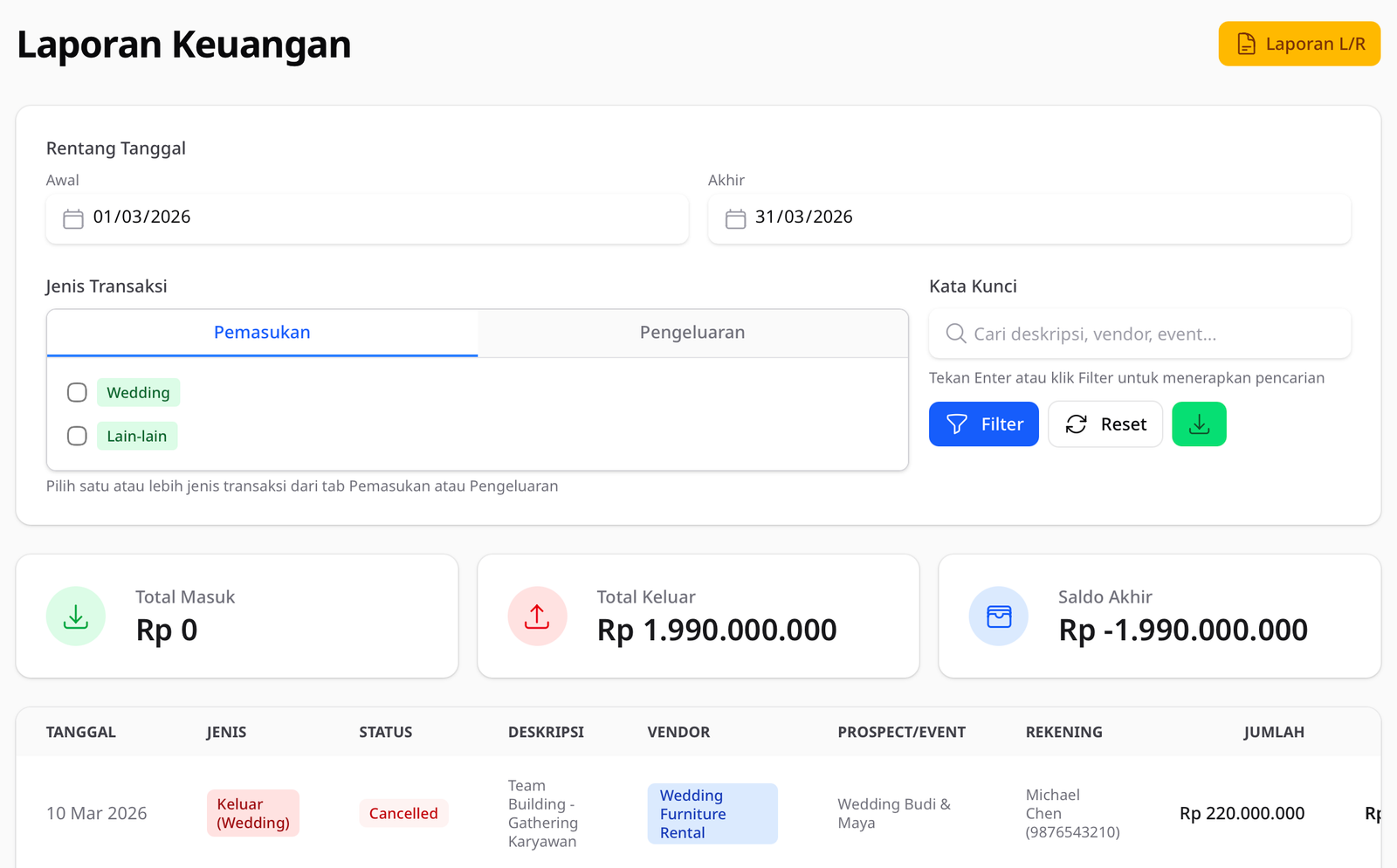This screenshot has width=1397, height=868.
Task: Click the Wedding Budi & Maya event cell
Action: click(x=894, y=814)
